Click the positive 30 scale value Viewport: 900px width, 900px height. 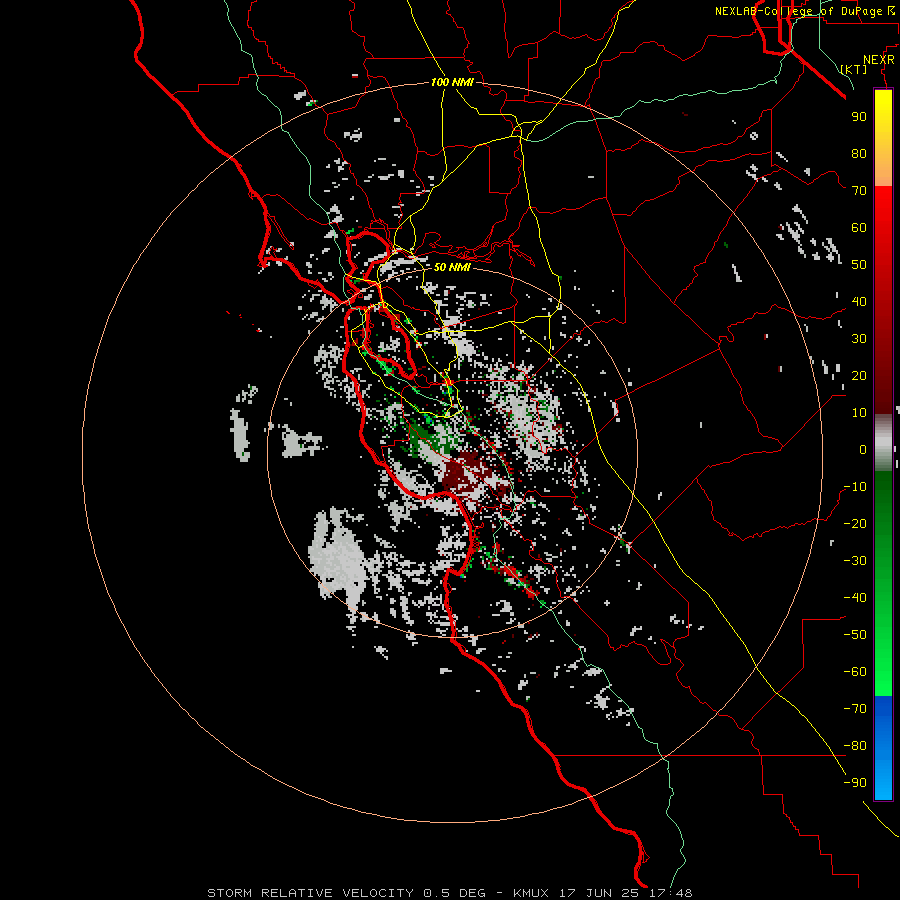[859, 339]
